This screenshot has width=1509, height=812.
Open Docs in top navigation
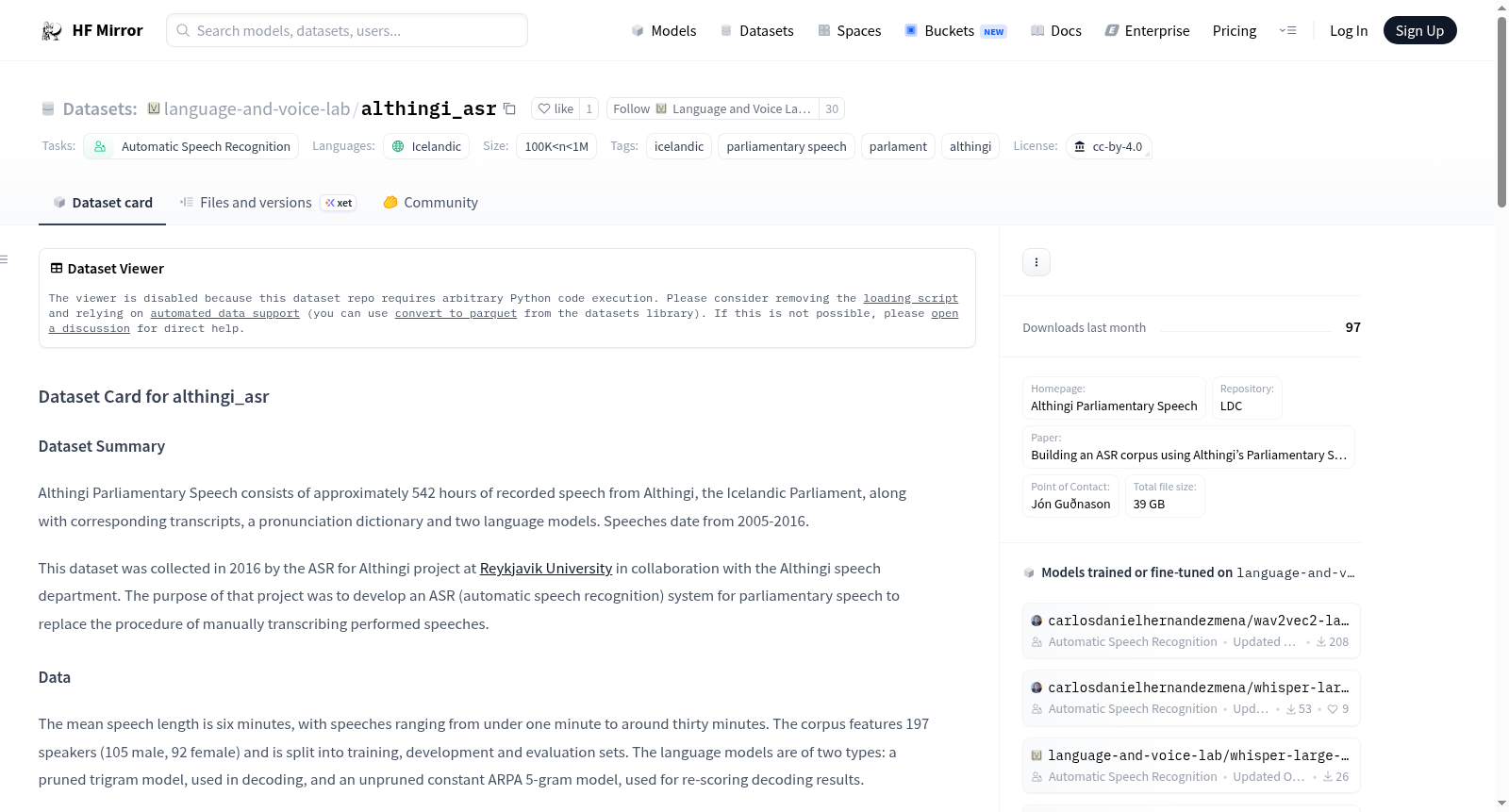[1056, 31]
